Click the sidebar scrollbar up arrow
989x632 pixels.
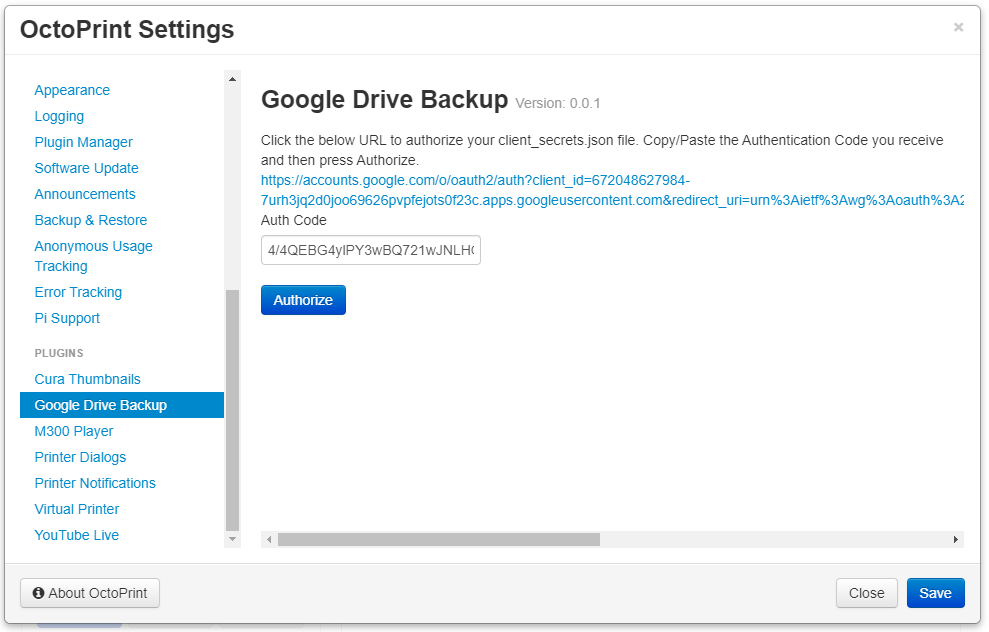[232, 79]
